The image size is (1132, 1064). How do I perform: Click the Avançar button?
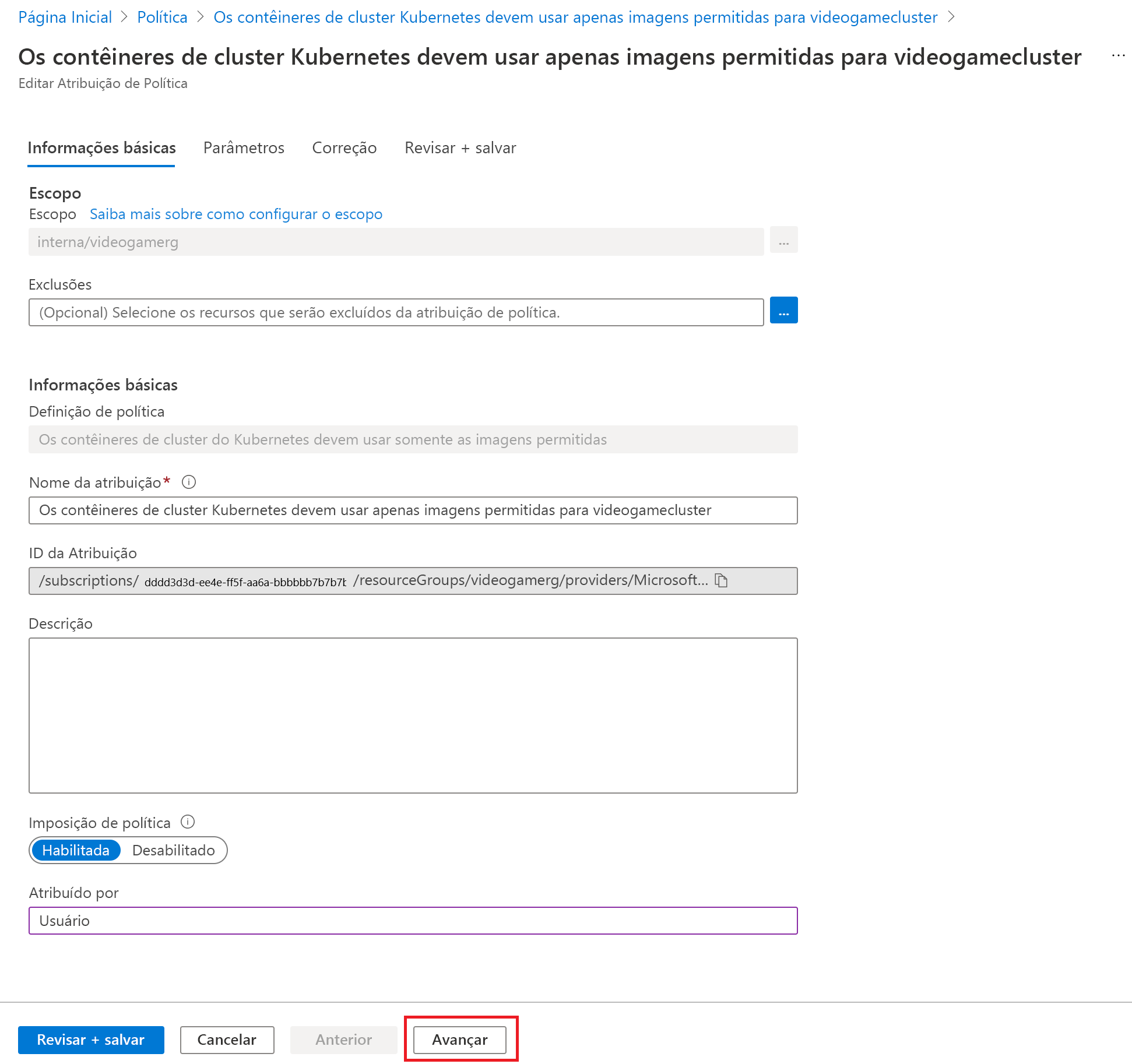460,1040
